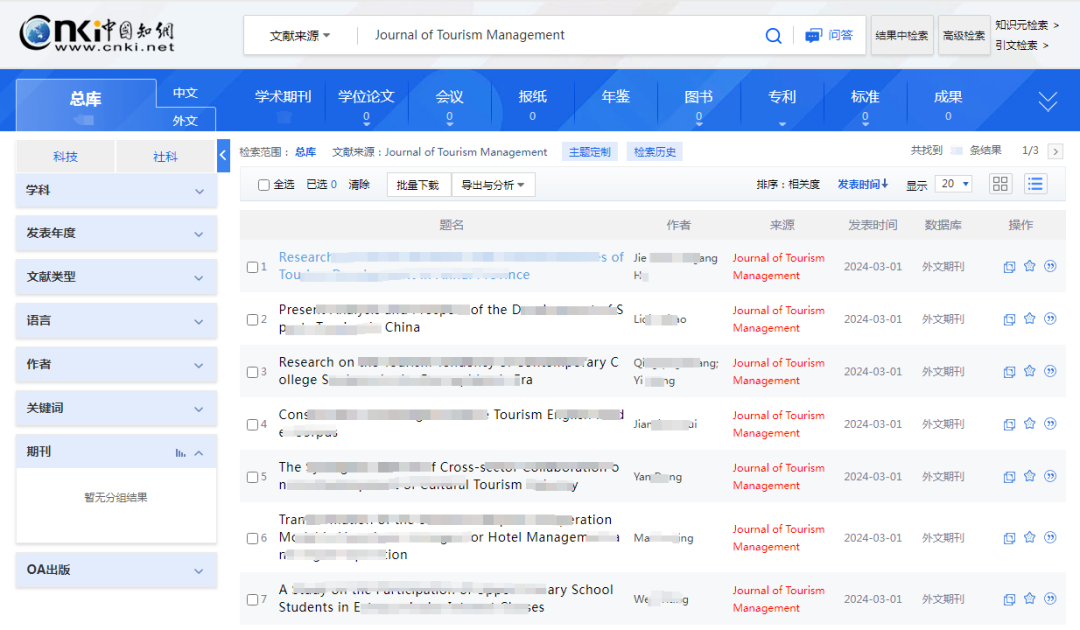Expand the 学科 filter panel

(116, 191)
